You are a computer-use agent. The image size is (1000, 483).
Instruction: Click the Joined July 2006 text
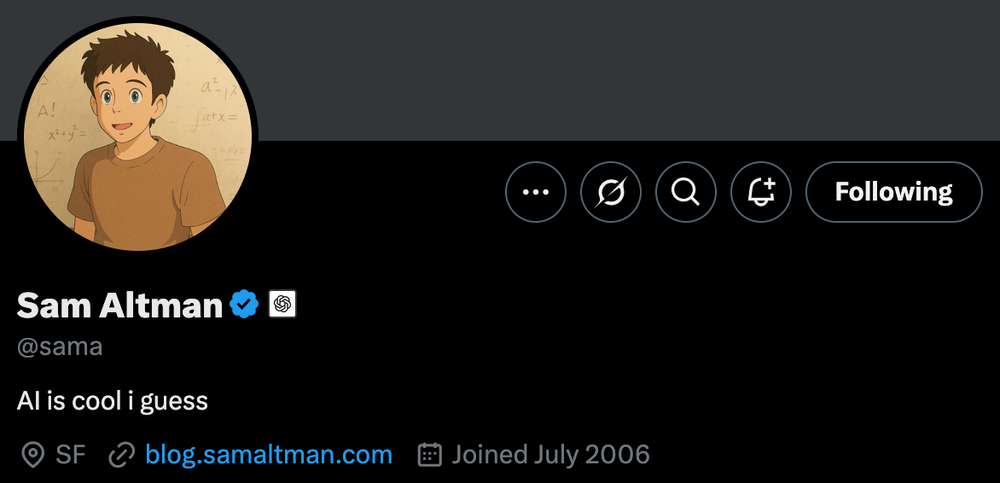pos(550,455)
